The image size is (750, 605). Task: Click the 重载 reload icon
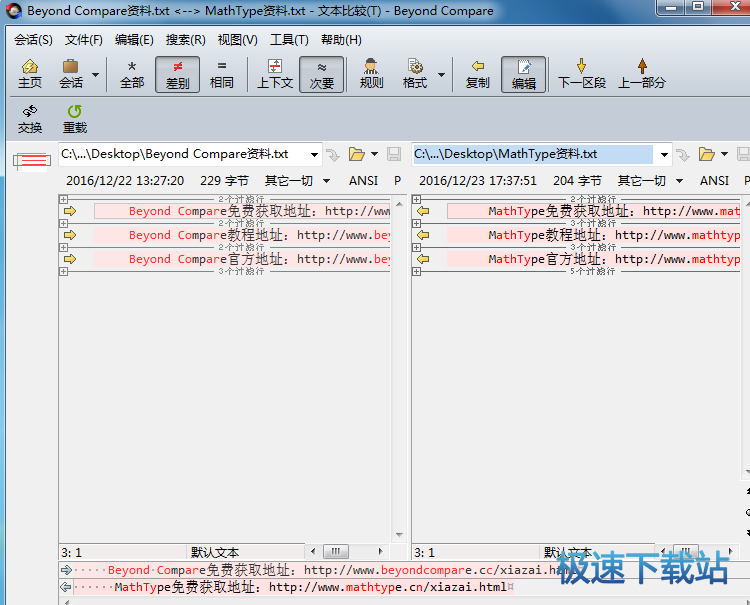(x=75, y=119)
